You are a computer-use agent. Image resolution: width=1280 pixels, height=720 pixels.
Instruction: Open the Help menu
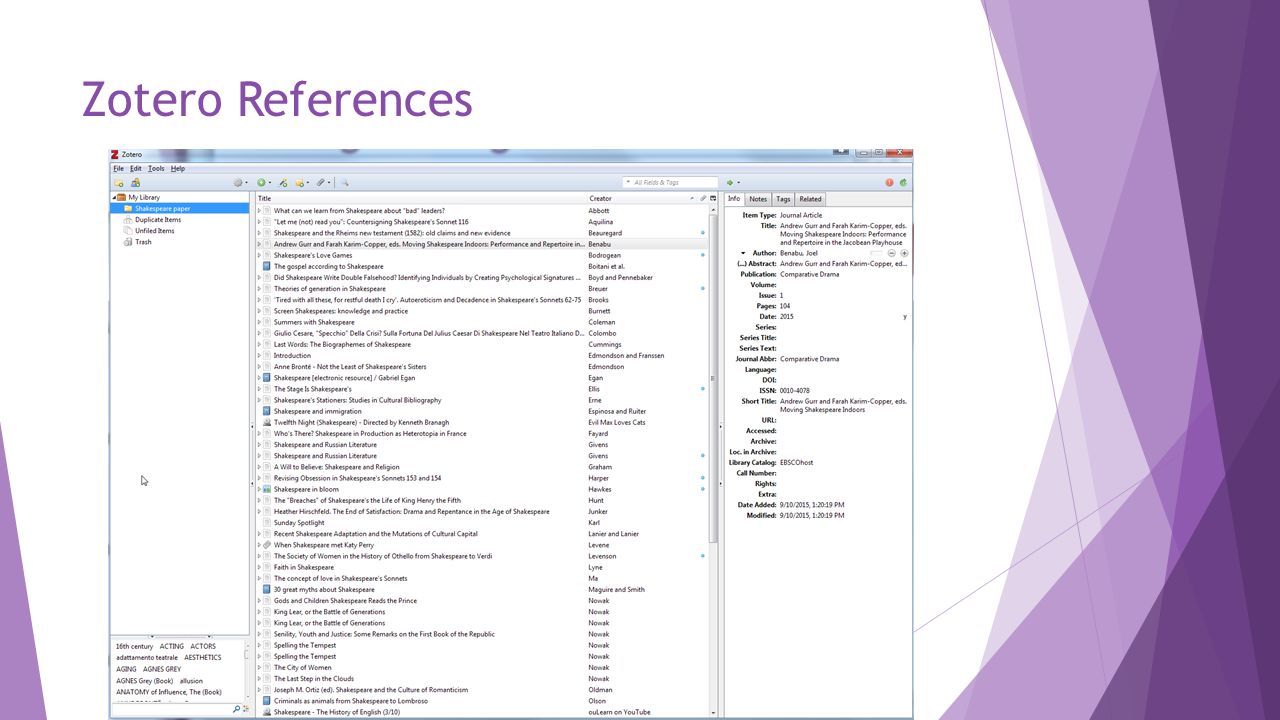(178, 168)
